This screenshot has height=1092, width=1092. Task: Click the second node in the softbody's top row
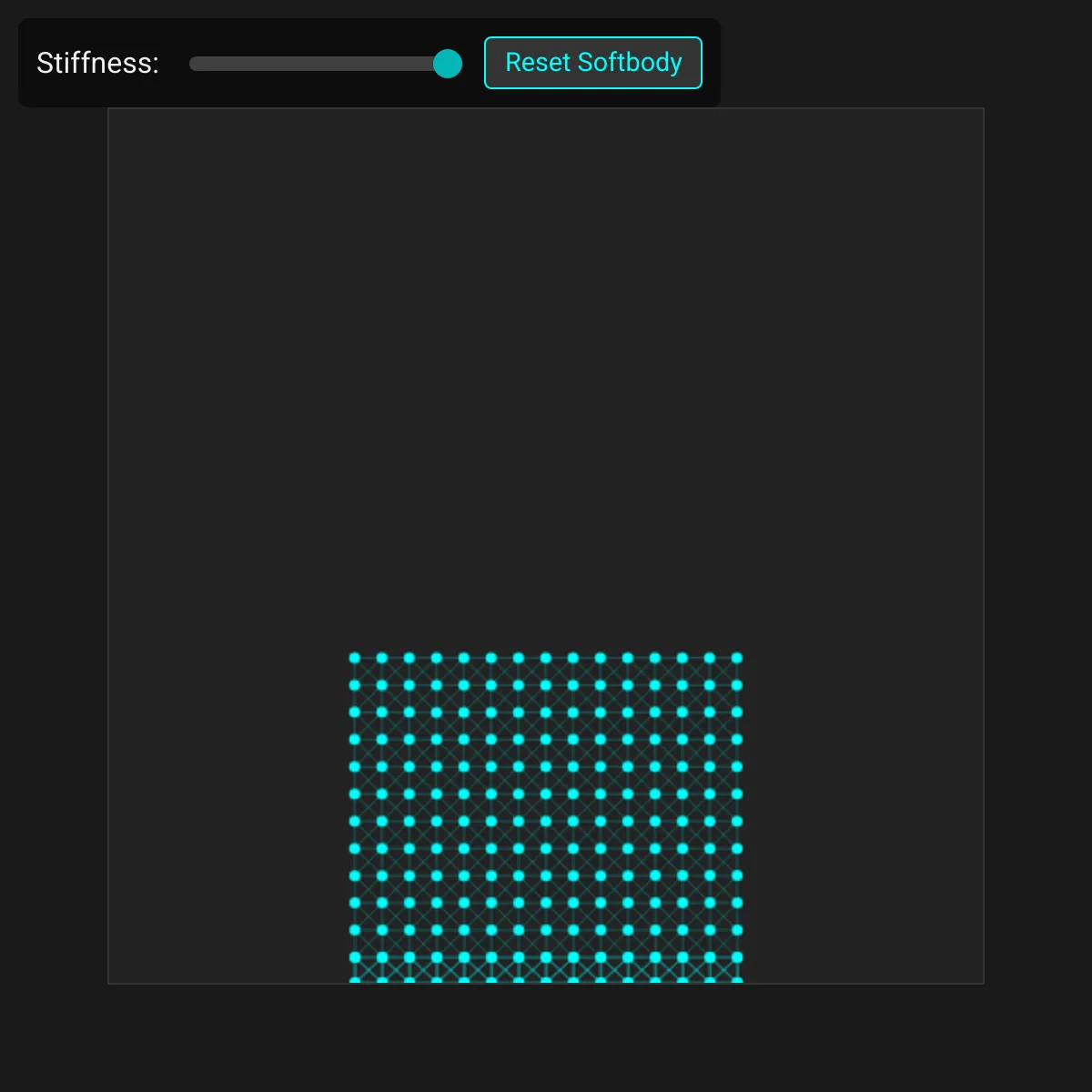(382, 658)
